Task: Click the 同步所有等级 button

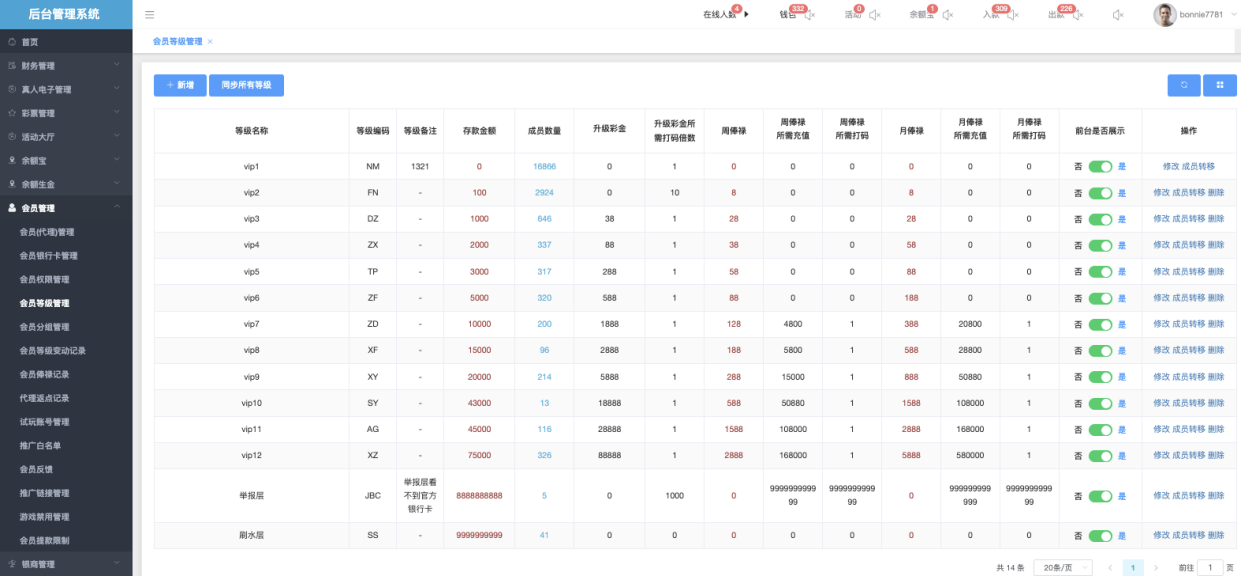Action: click(246, 85)
